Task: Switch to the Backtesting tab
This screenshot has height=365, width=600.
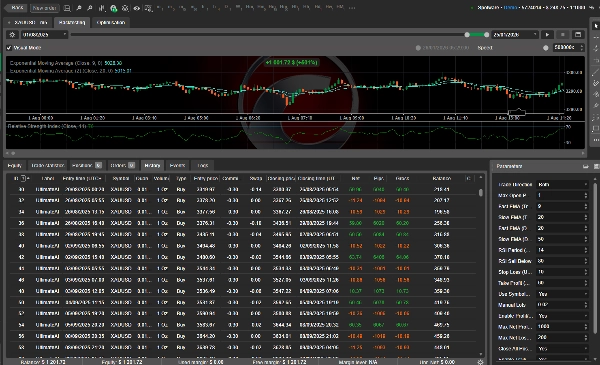Action: pyautogui.click(x=72, y=23)
